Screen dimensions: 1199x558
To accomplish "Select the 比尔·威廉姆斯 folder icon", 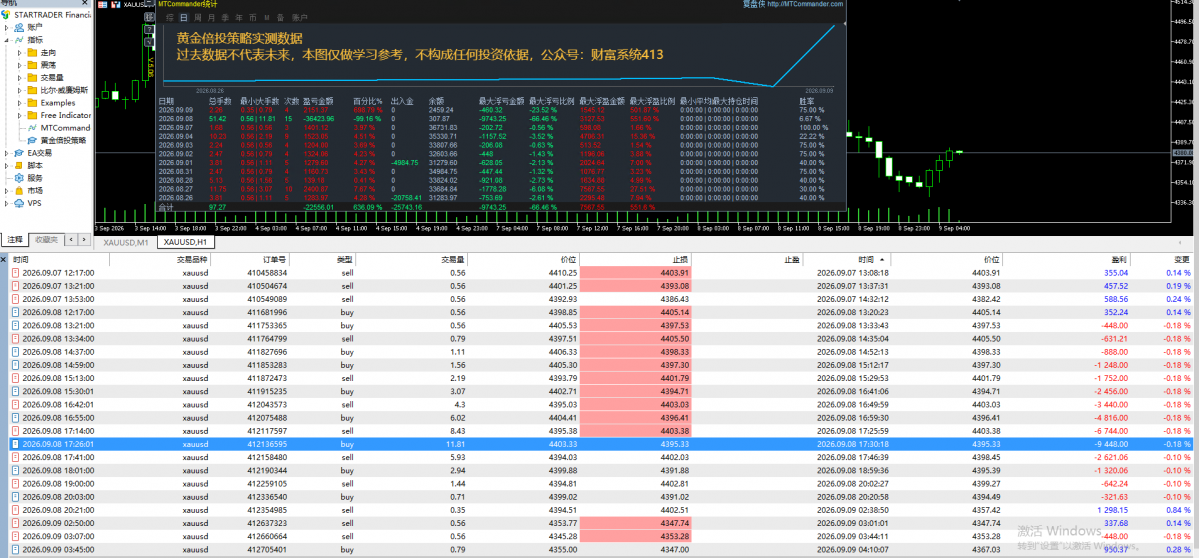I will click(32, 90).
